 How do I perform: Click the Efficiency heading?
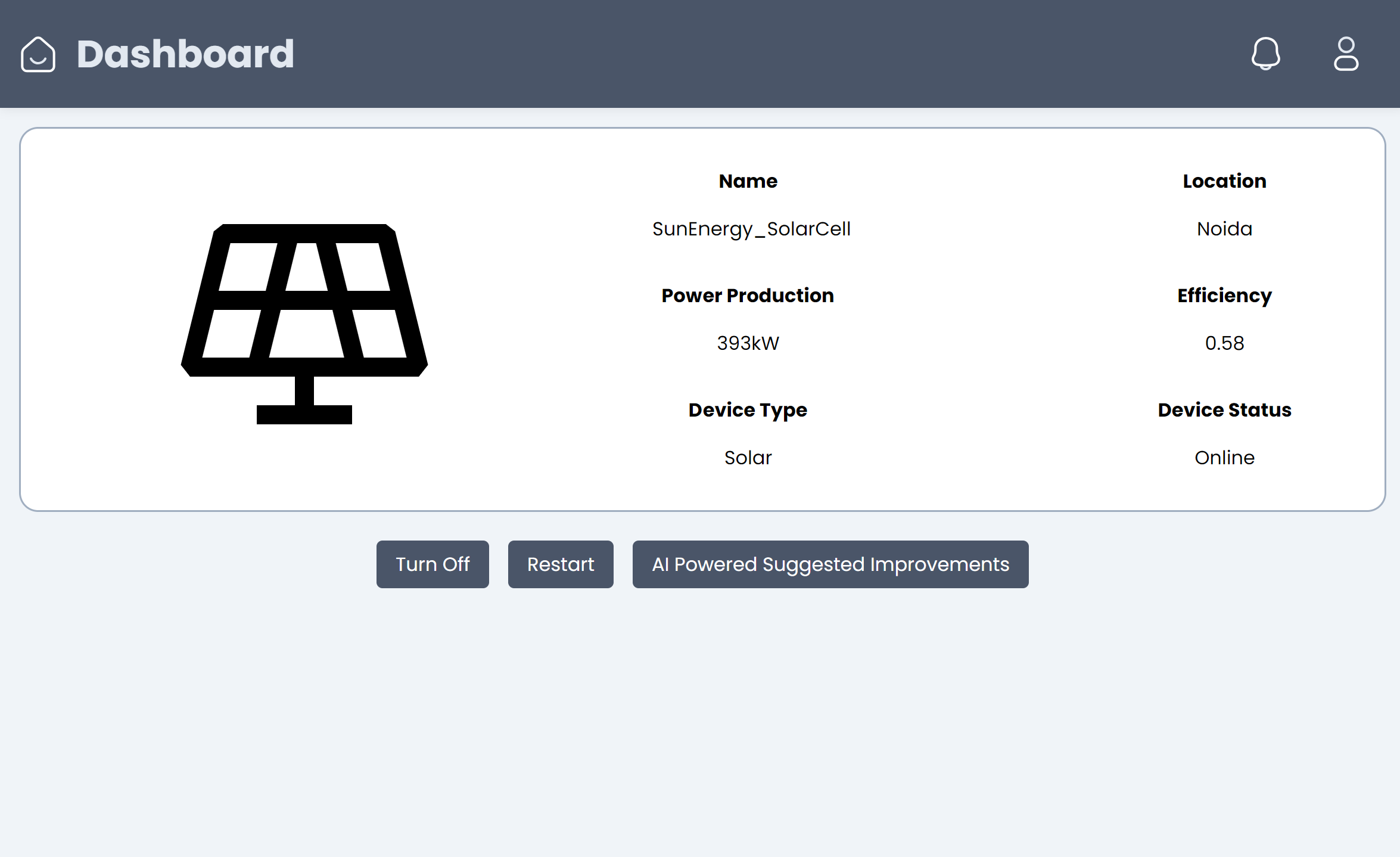1224,296
